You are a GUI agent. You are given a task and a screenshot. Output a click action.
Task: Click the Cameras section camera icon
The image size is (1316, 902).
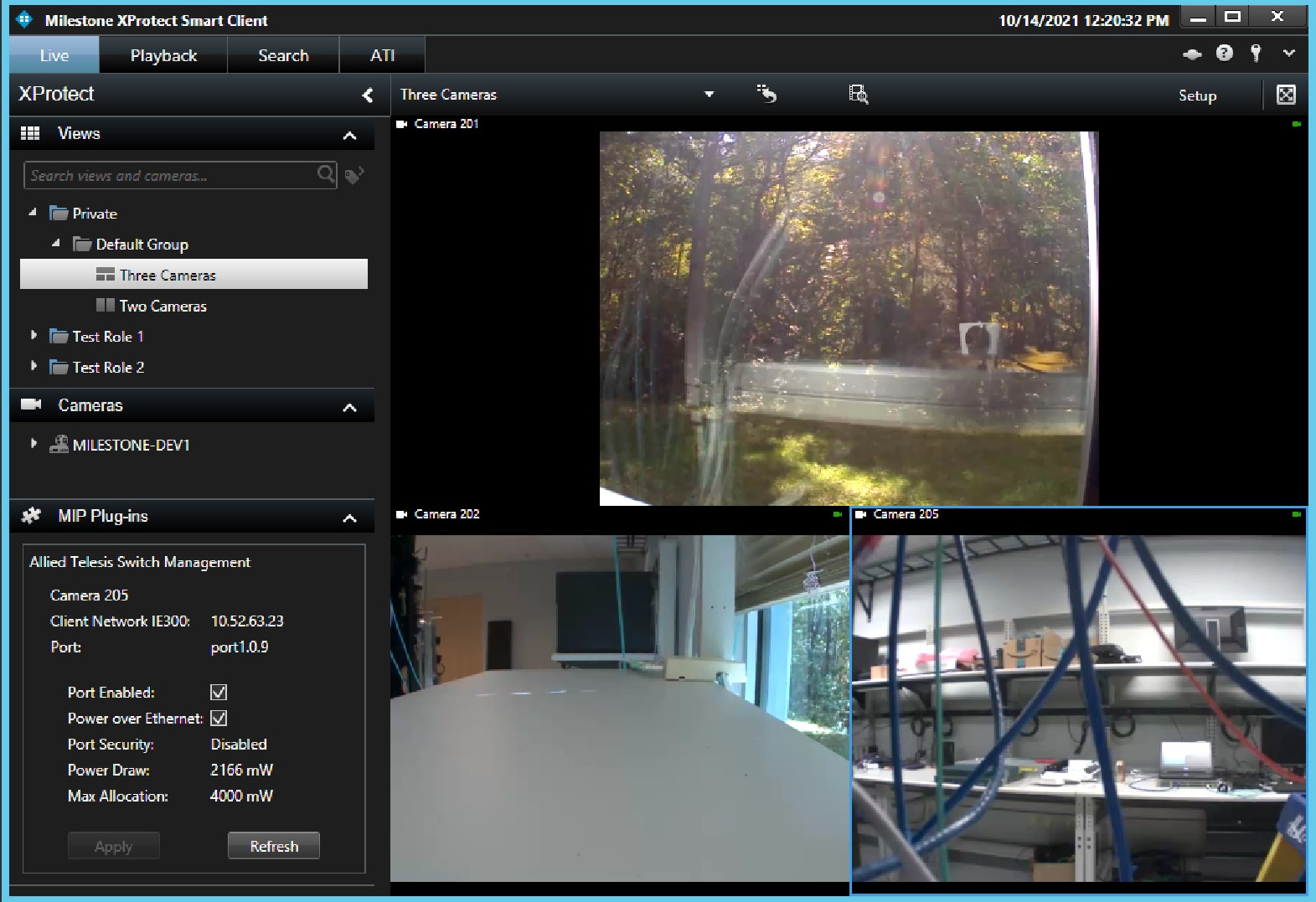coord(31,405)
